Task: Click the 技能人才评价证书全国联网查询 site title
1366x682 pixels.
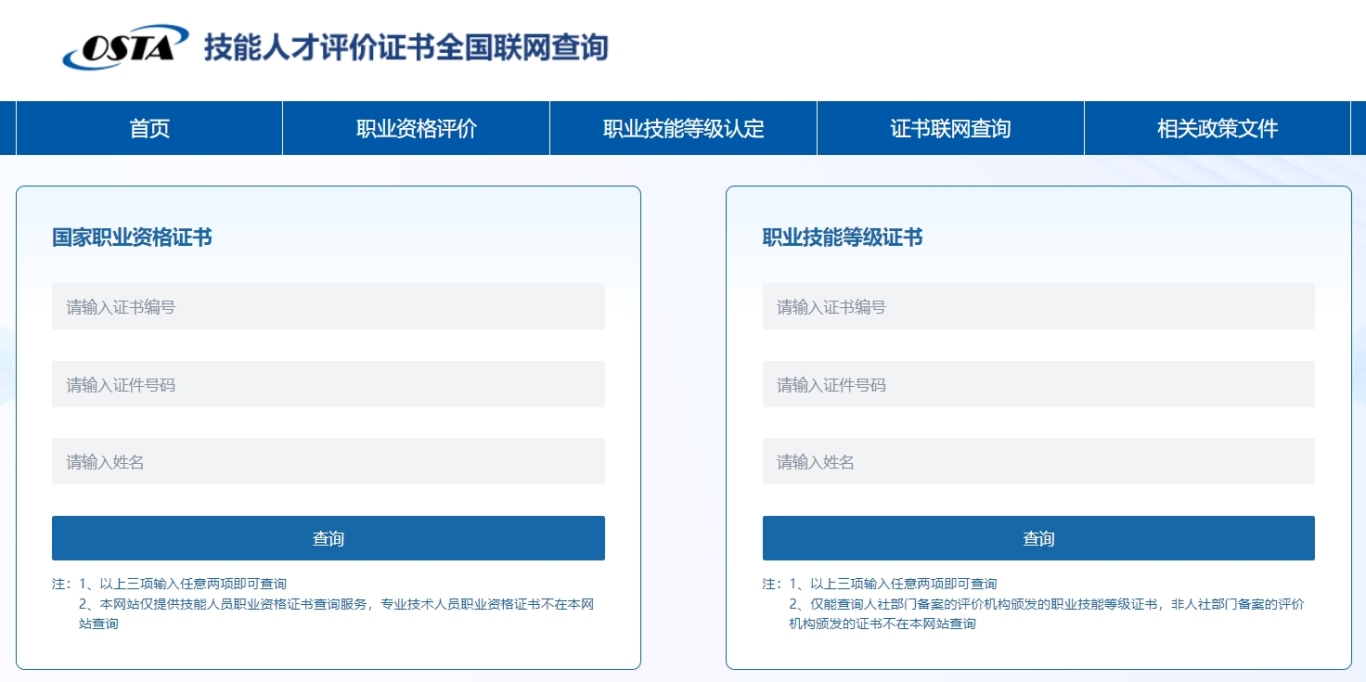Action: 406,47
